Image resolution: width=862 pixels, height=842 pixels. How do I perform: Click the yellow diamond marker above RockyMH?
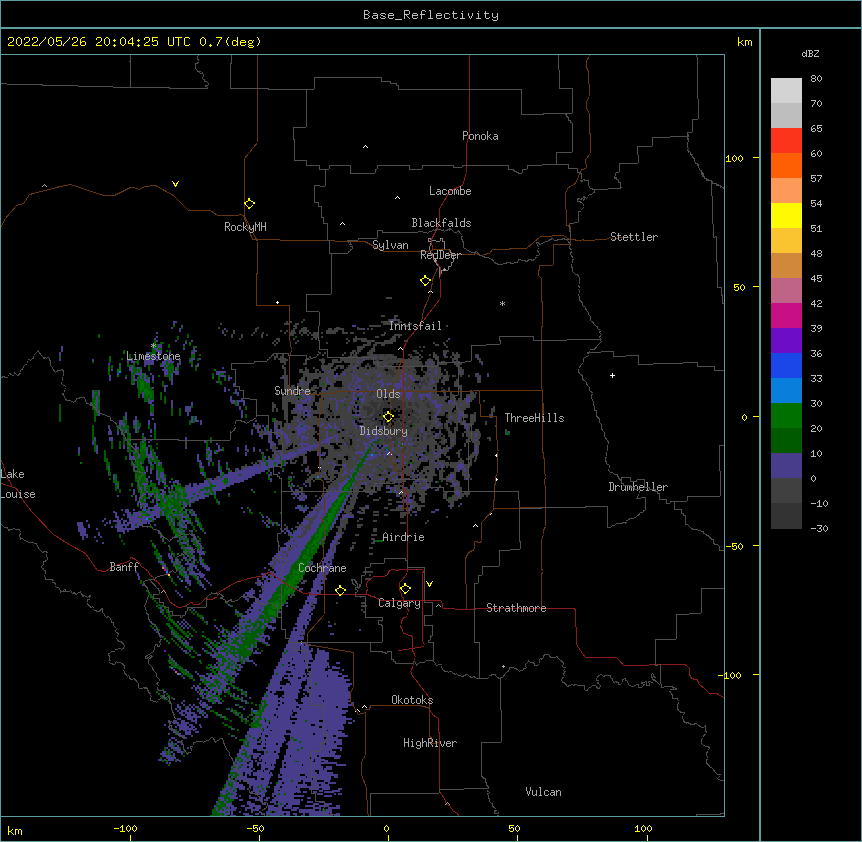250,204
